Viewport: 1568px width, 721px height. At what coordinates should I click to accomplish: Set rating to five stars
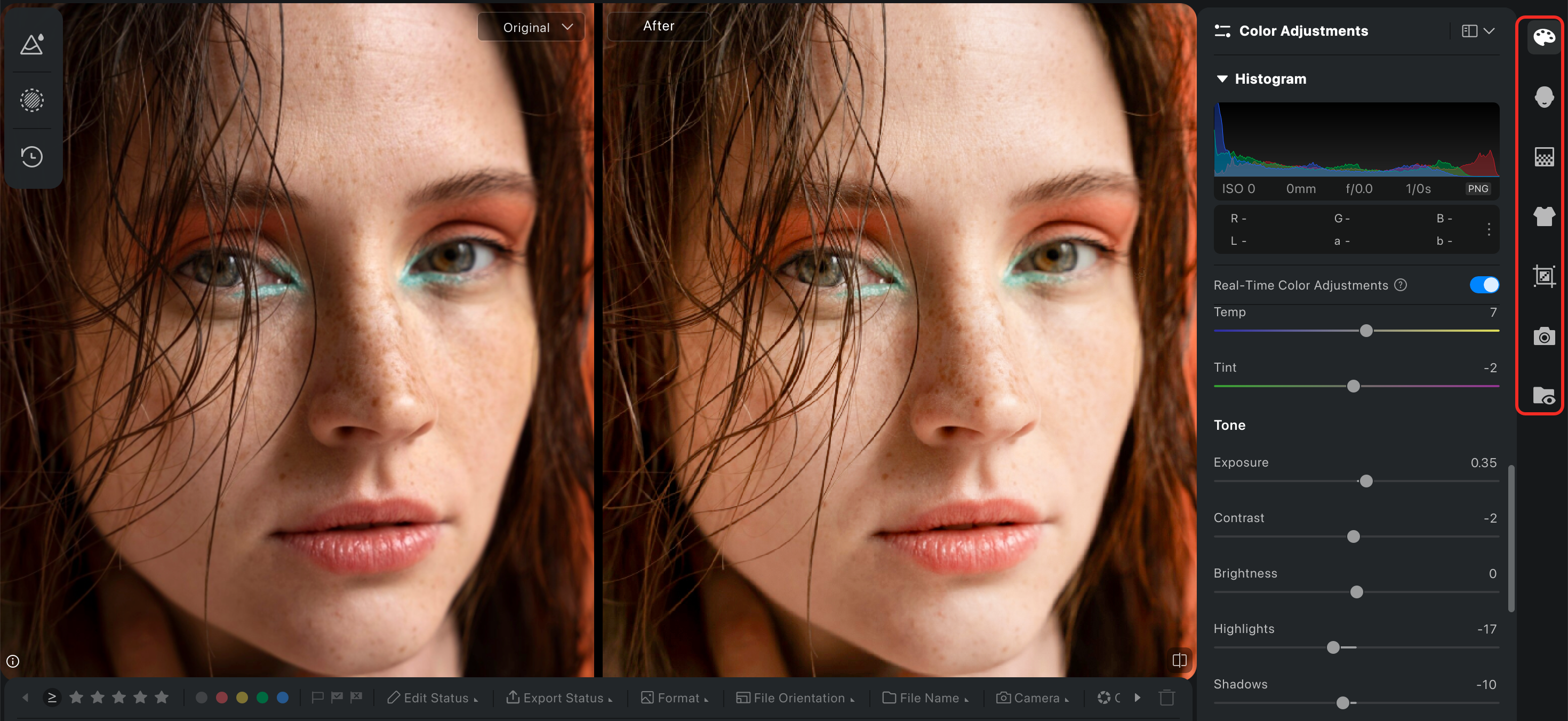tap(161, 698)
